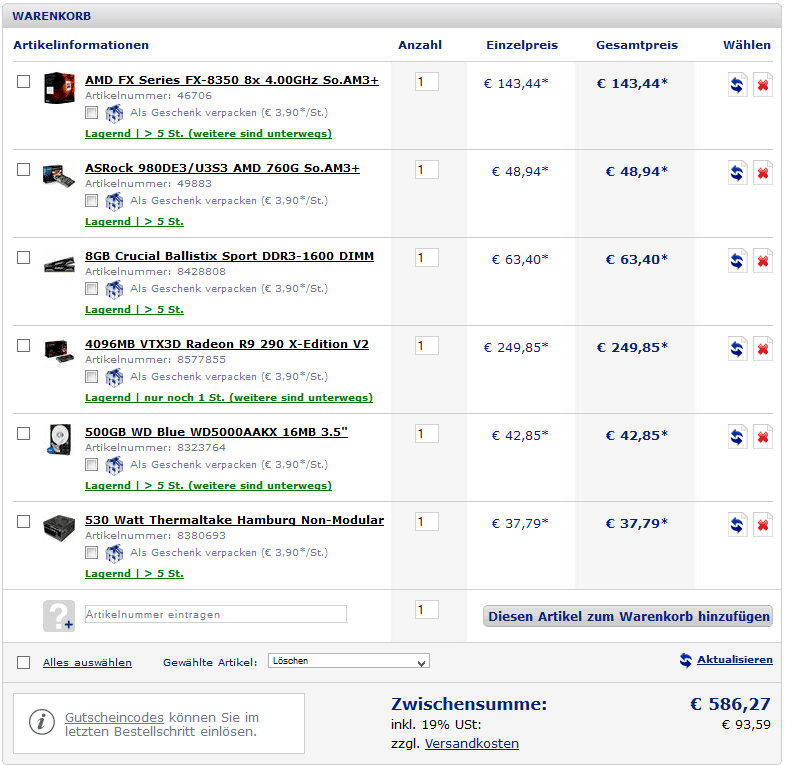The image size is (785, 765).
Task: Click the gift box icon under the Radeon R9 290
Action: [x=114, y=378]
